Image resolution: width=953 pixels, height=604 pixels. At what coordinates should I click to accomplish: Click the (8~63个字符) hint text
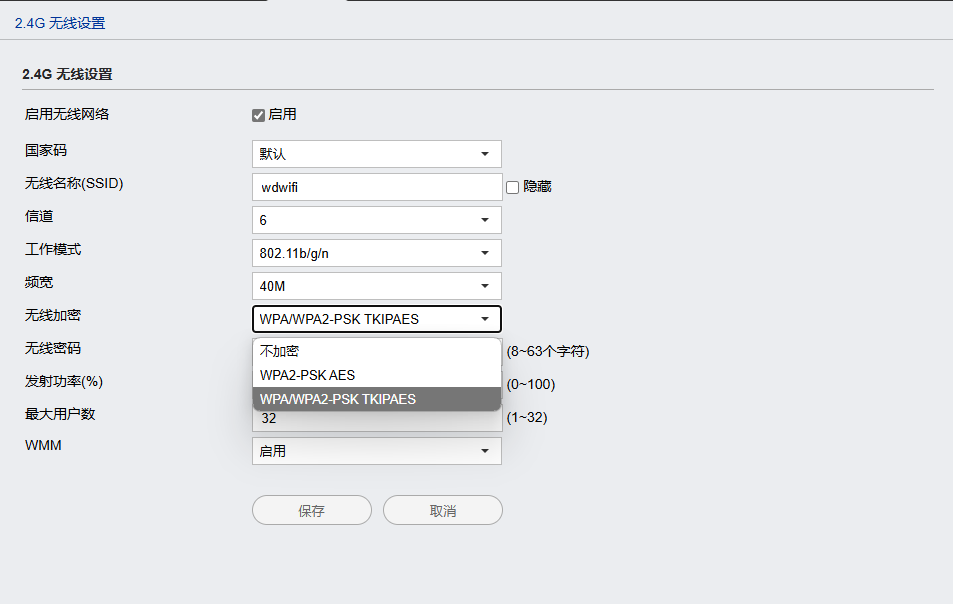click(x=548, y=351)
